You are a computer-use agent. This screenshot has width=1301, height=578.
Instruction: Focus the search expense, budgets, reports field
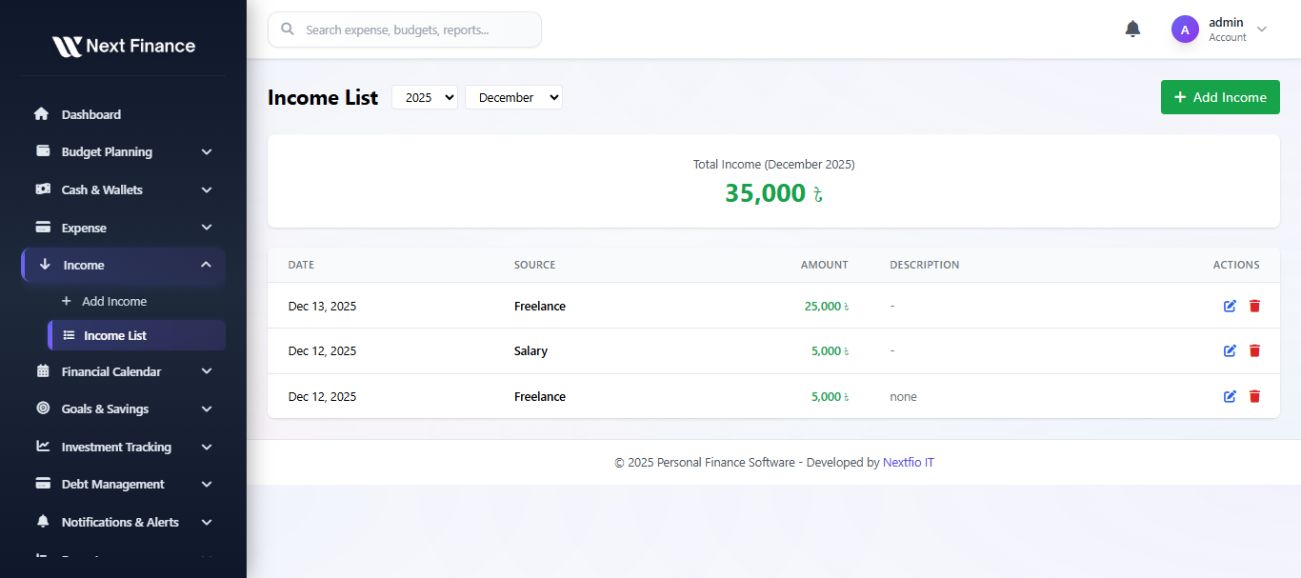[415, 30]
